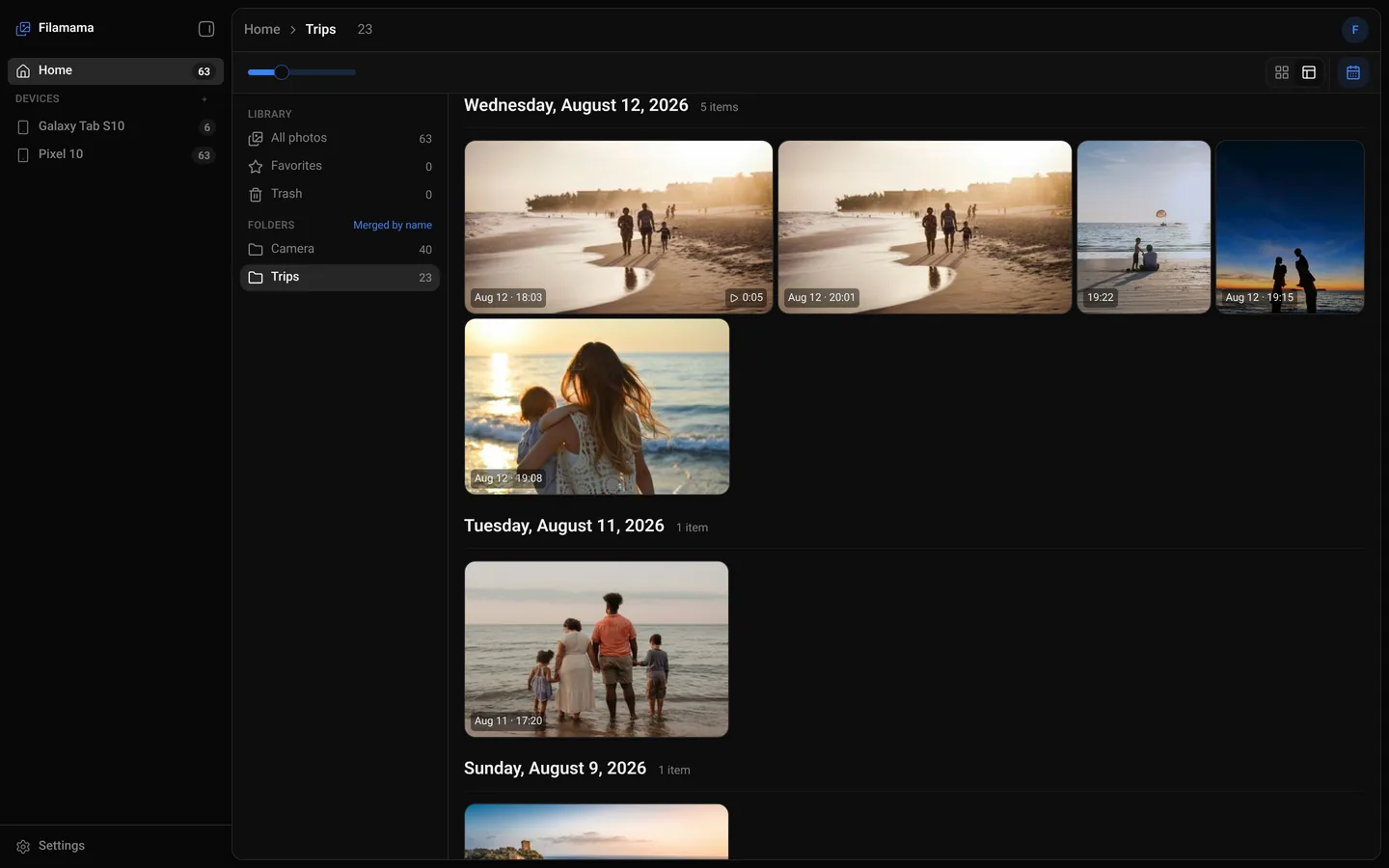Click the Tuesday, August 11, 2026 heading
The width and height of the screenshot is (1389, 868).
click(x=564, y=527)
